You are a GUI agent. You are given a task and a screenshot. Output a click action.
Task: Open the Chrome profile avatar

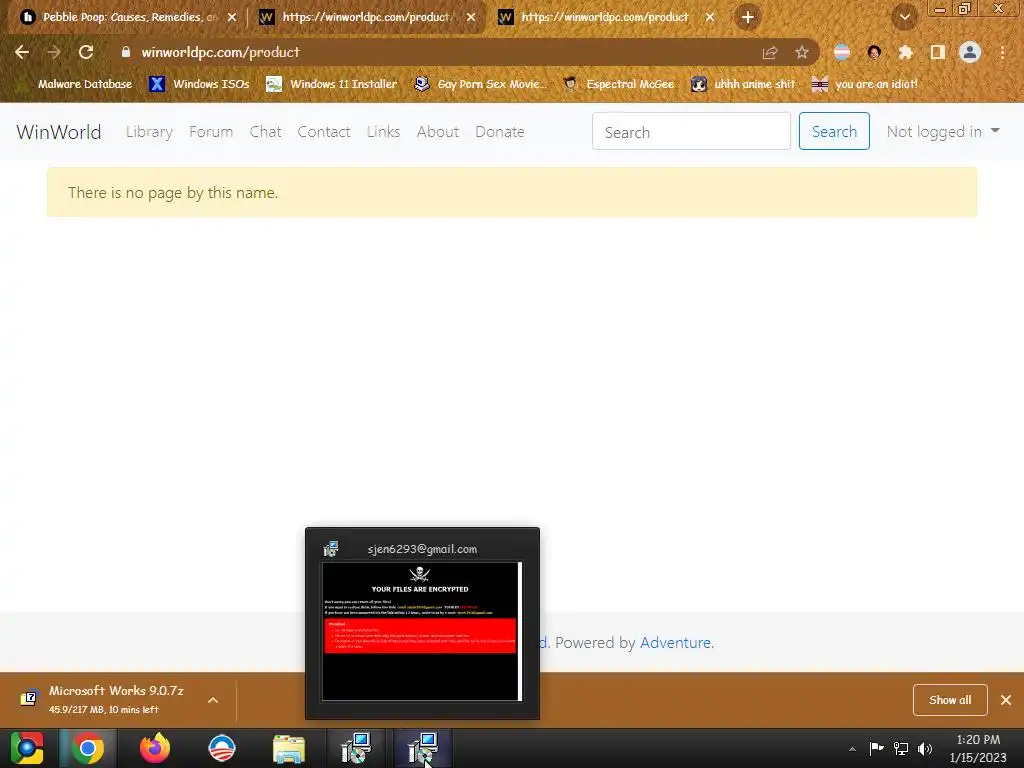tap(970, 53)
